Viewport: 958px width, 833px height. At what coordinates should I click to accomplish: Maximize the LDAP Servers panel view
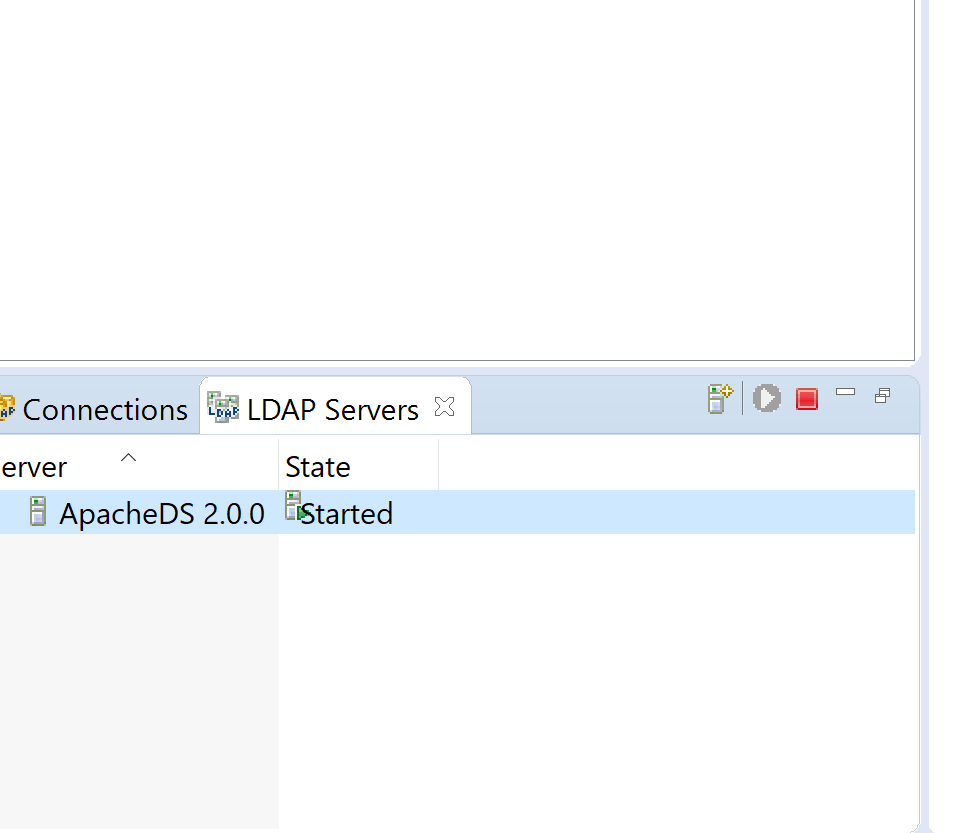[882, 396]
